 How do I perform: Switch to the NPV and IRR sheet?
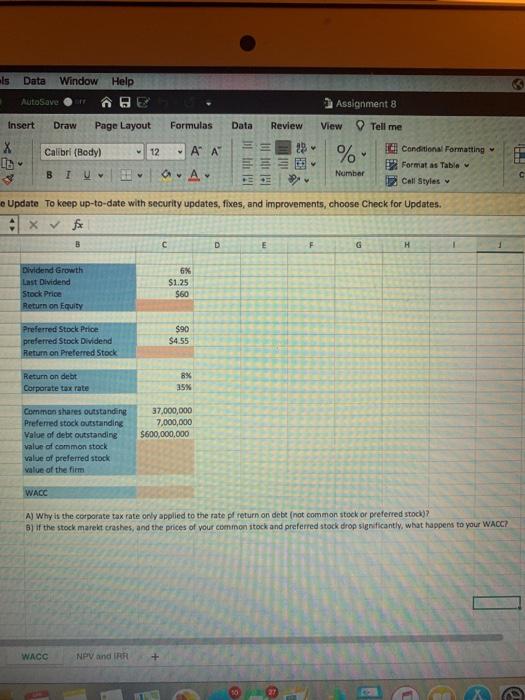[x=102, y=656]
